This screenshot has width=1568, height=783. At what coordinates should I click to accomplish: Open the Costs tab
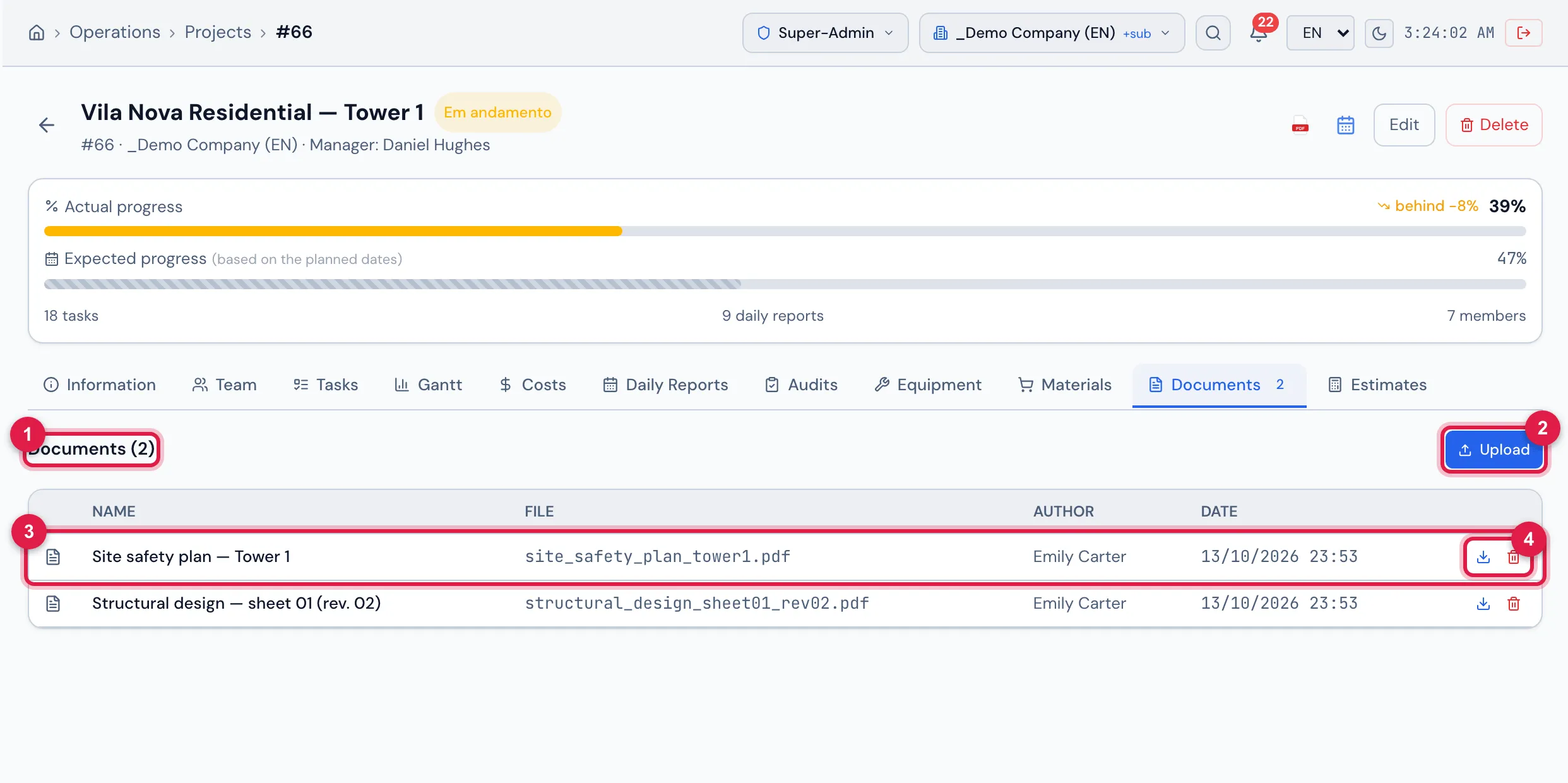click(x=532, y=385)
